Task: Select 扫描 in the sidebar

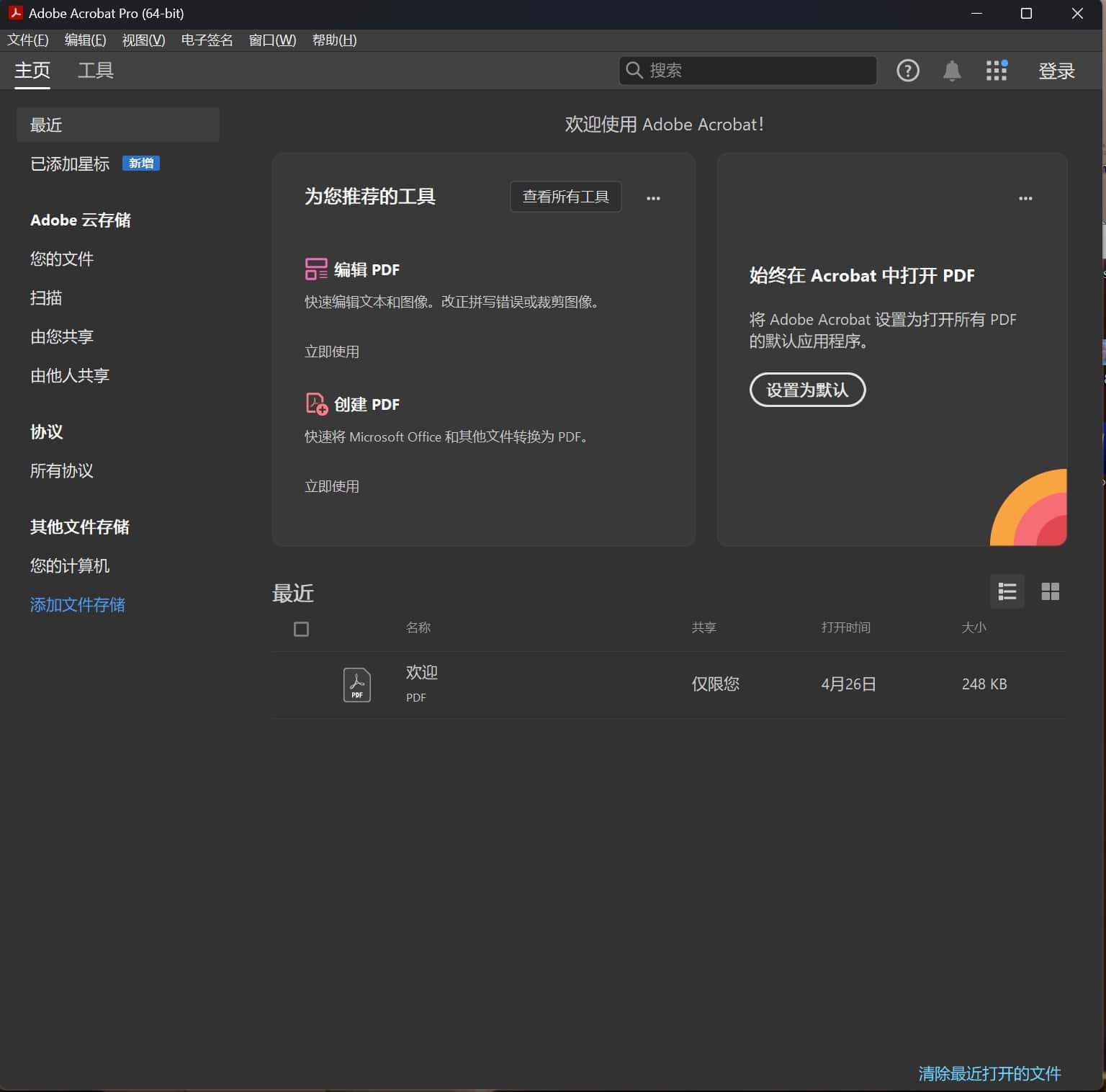Action: pos(46,297)
